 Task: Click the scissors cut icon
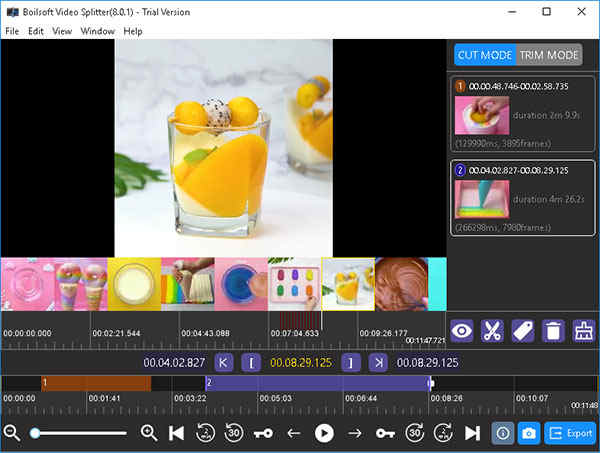pos(491,332)
